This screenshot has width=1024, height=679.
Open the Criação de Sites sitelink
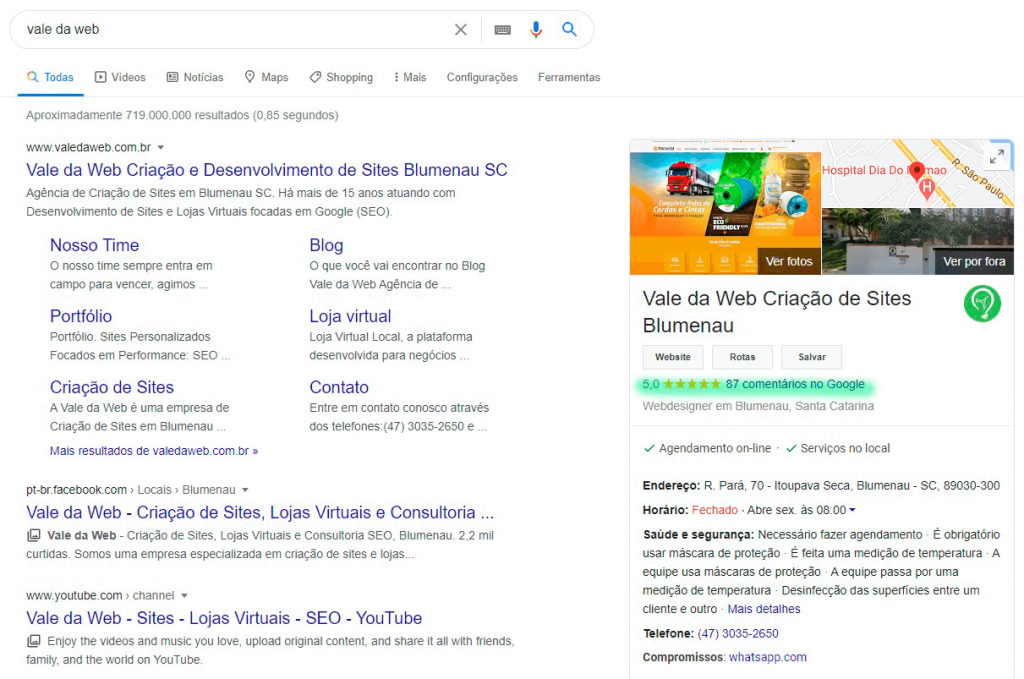[112, 387]
